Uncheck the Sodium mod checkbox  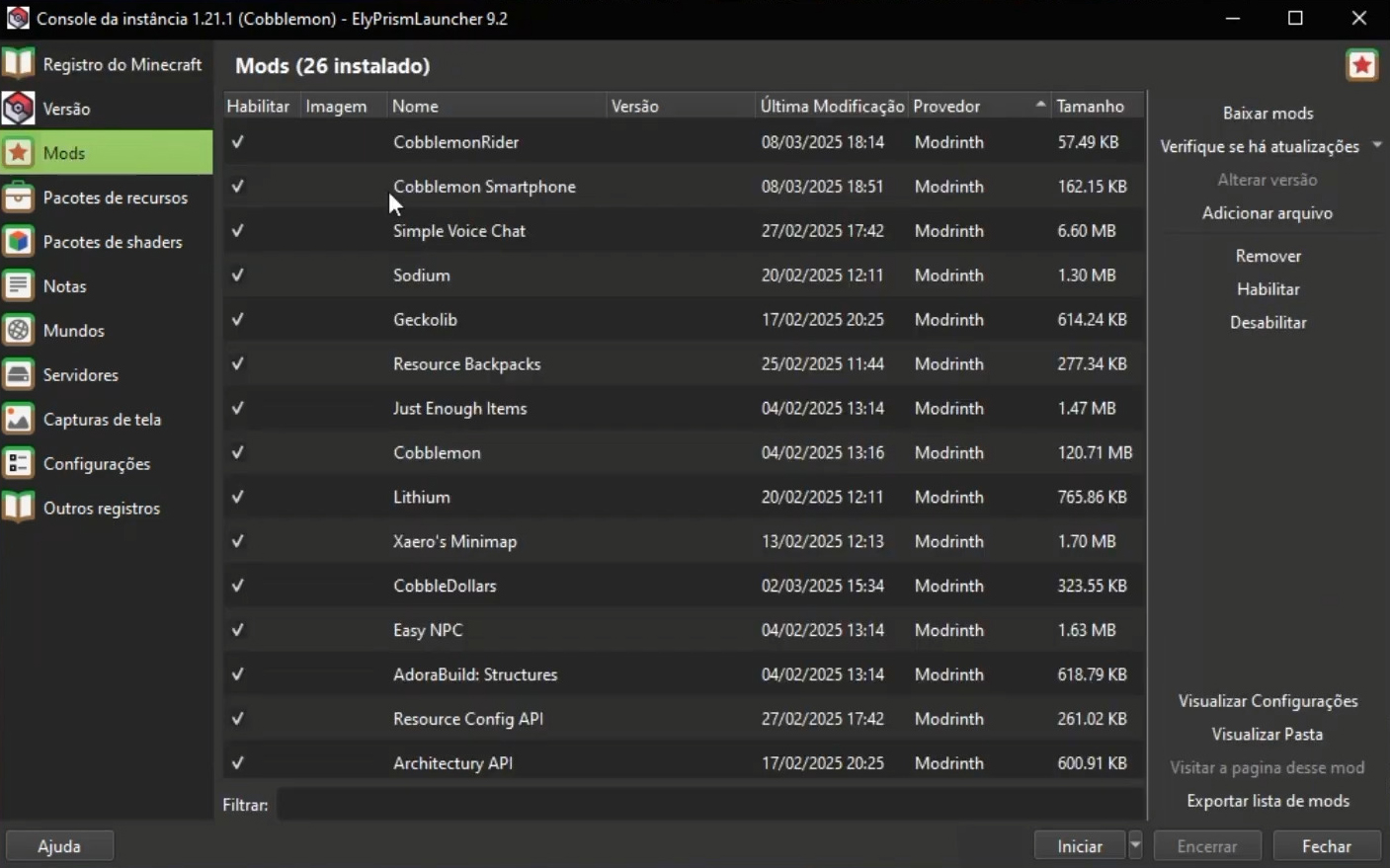click(237, 276)
